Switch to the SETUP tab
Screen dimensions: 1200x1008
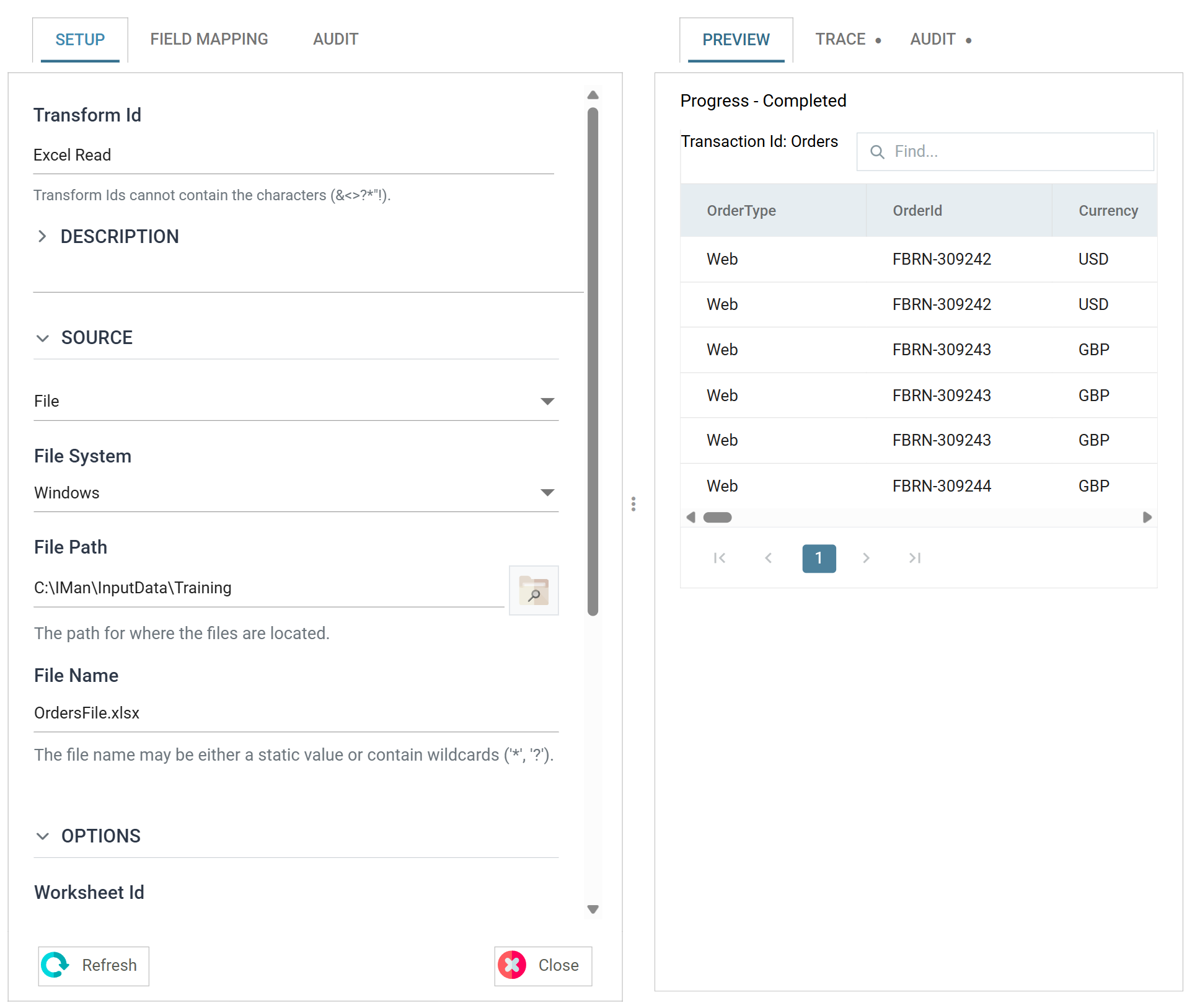[80, 40]
